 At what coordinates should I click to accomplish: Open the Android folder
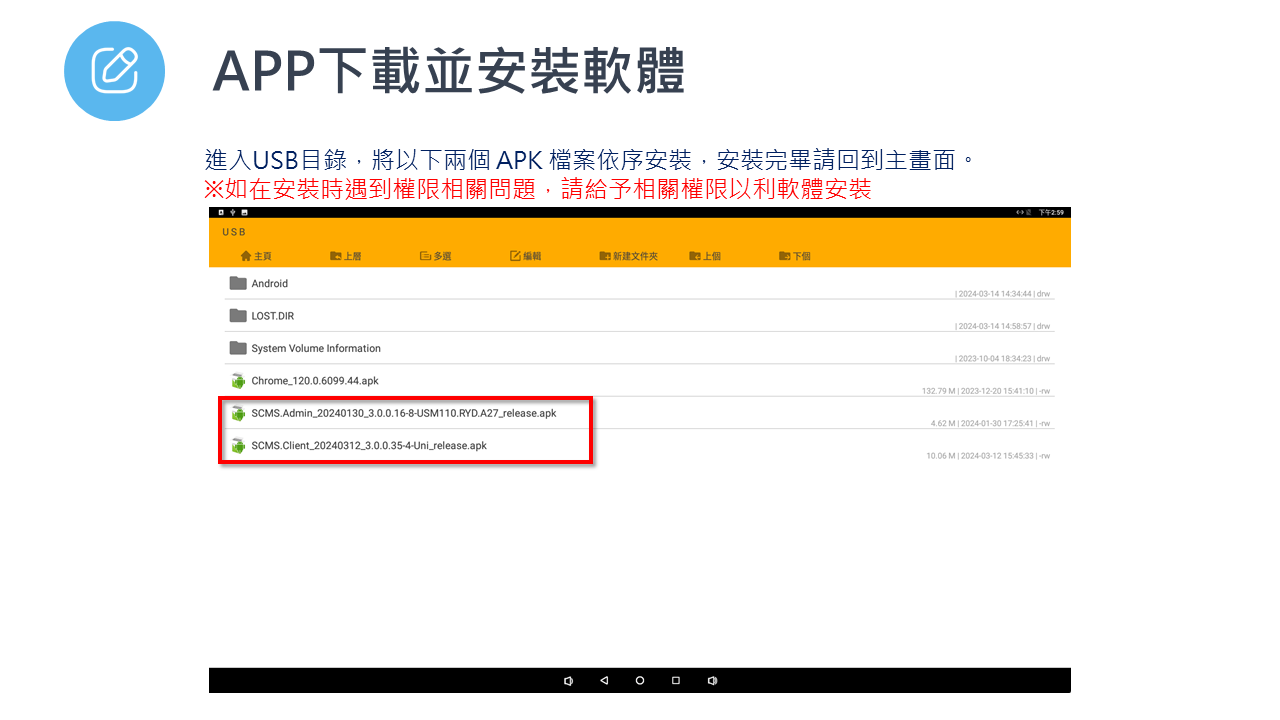click(x=271, y=283)
